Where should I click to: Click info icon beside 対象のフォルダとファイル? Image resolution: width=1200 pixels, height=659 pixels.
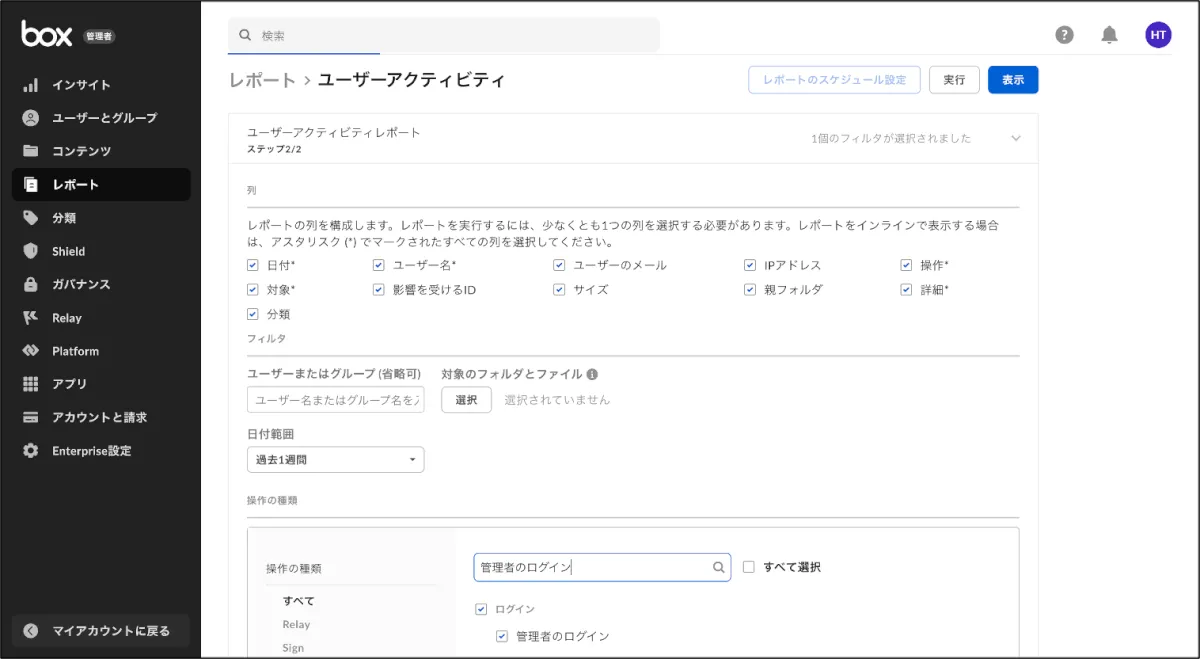[592, 374]
